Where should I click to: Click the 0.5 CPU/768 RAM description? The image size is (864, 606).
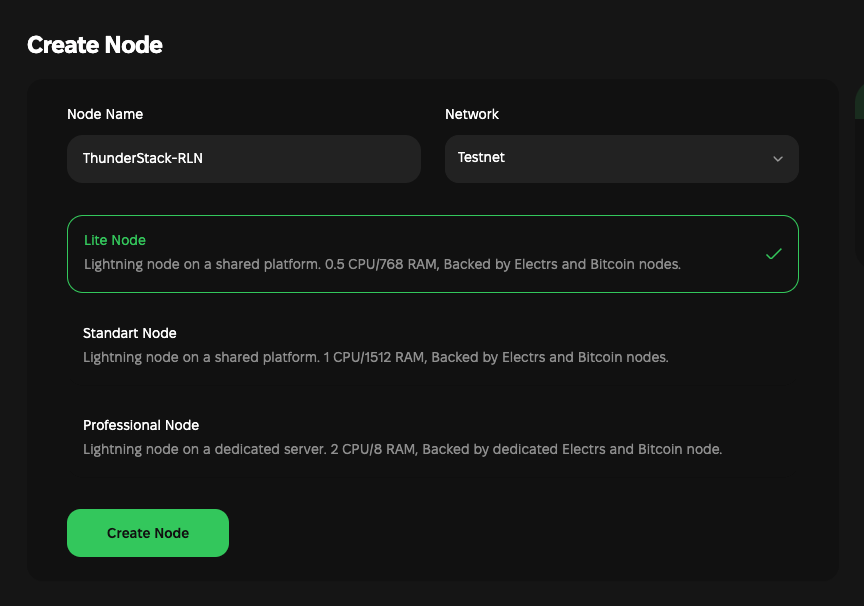tap(382, 265)
